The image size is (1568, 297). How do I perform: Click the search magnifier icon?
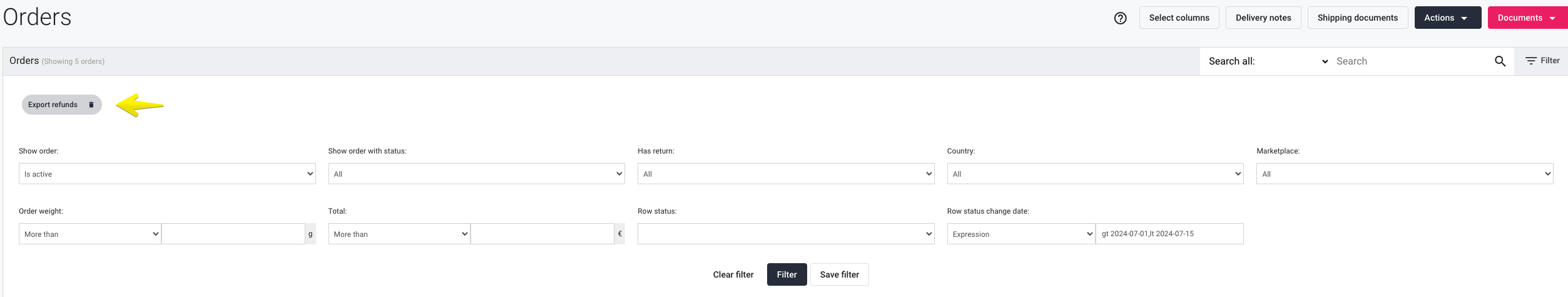tap(1500, 61)
